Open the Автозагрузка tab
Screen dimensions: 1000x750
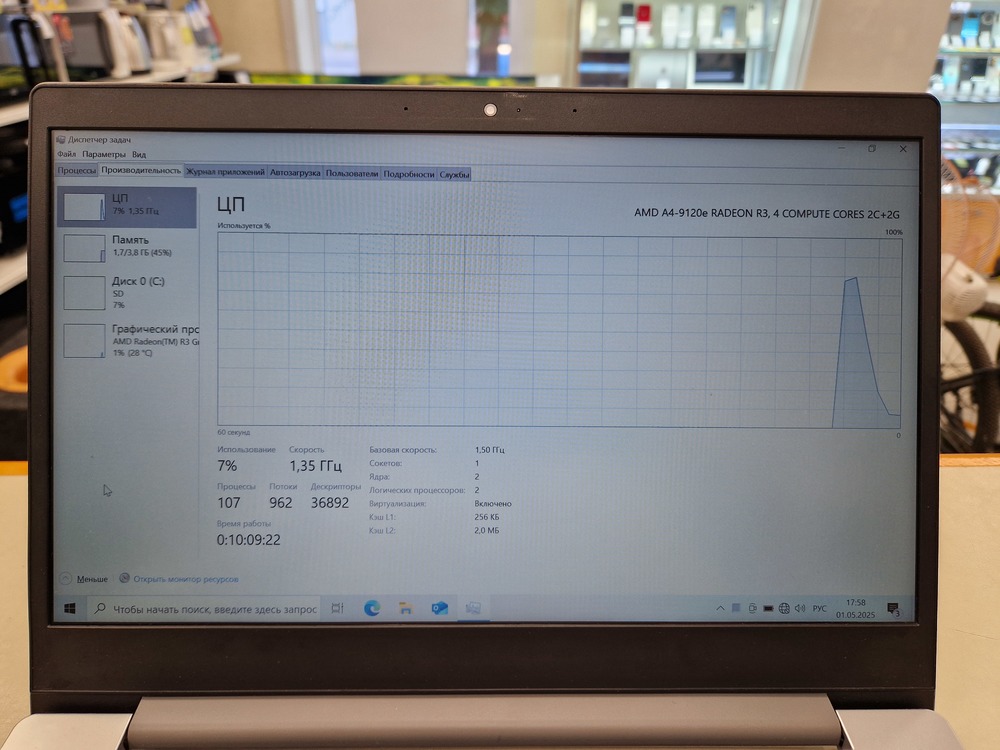pos(295,172)
